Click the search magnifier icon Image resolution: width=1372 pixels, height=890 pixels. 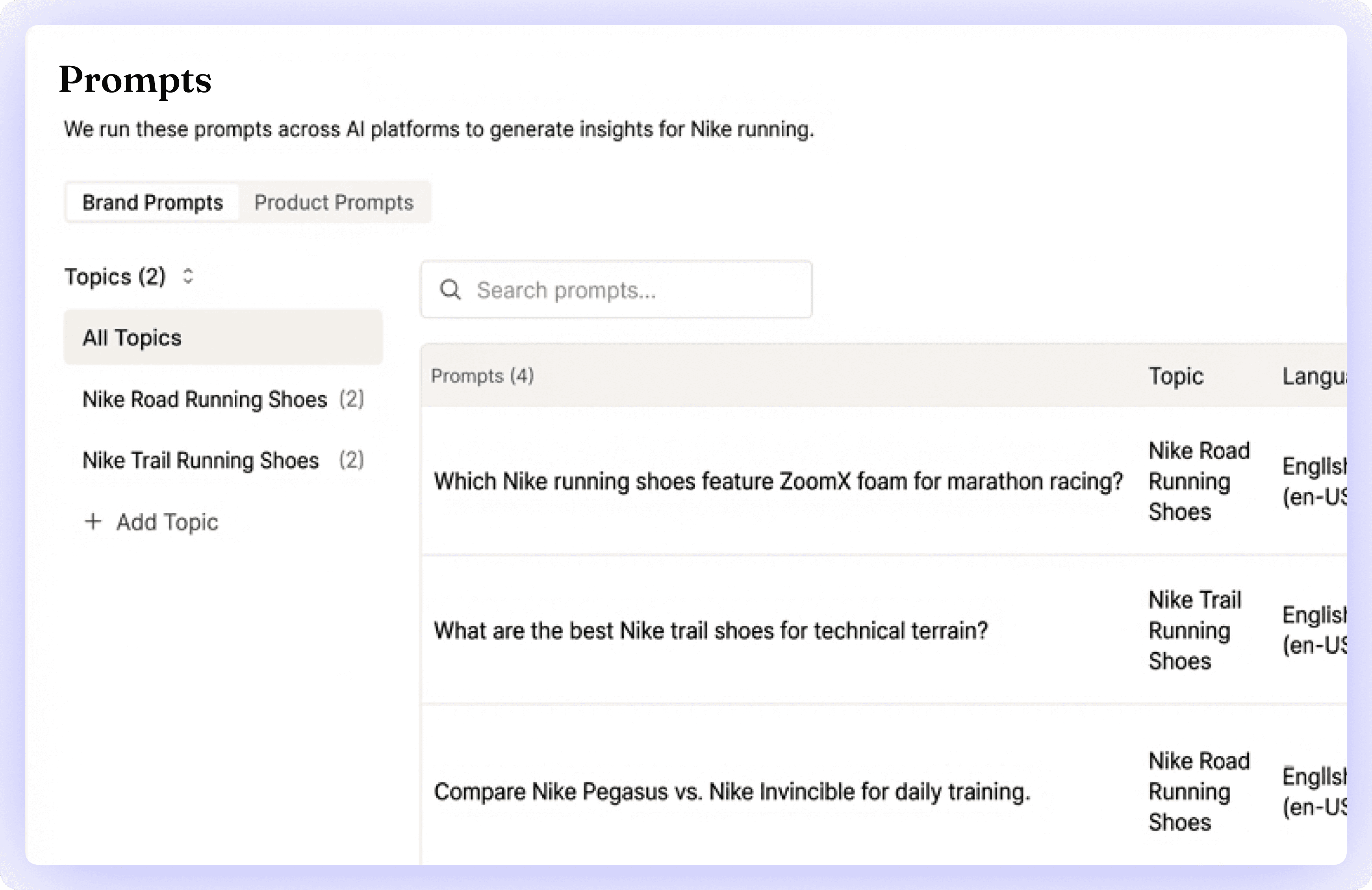450,289
